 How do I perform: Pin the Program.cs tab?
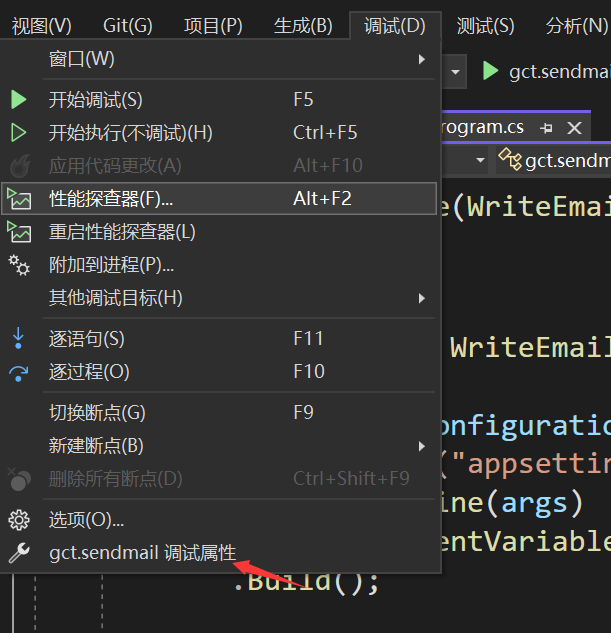(546, 128)
